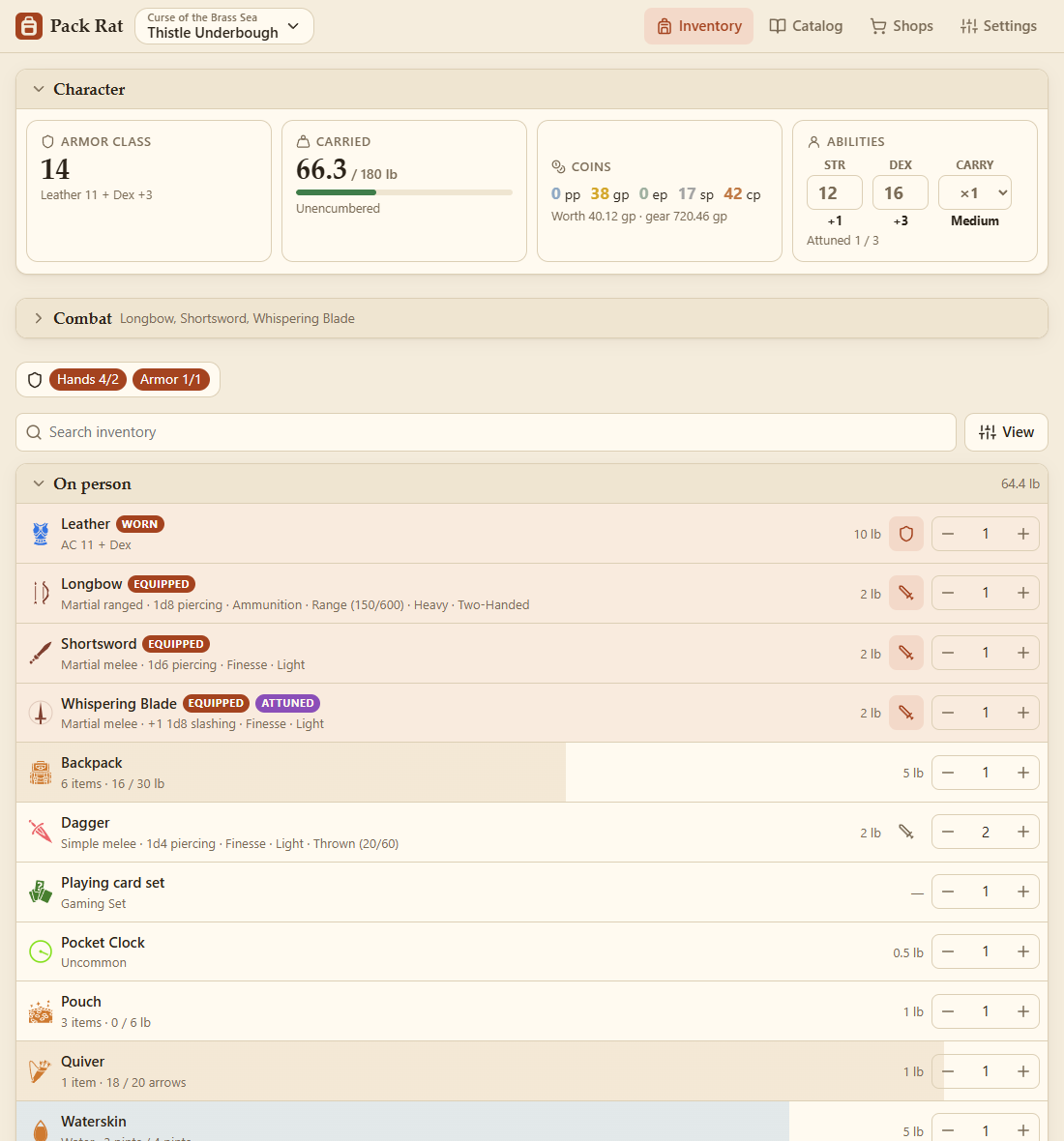Click the Hands 4/2 badge
The image size is (1064, 1141).
pyautogui.click(x=88, y=380)
